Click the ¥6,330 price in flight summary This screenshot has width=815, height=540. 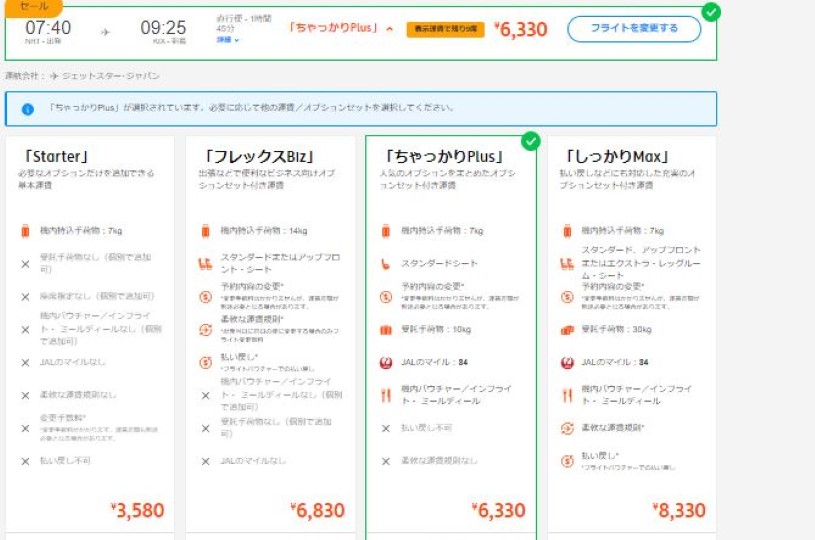point(520,29)
